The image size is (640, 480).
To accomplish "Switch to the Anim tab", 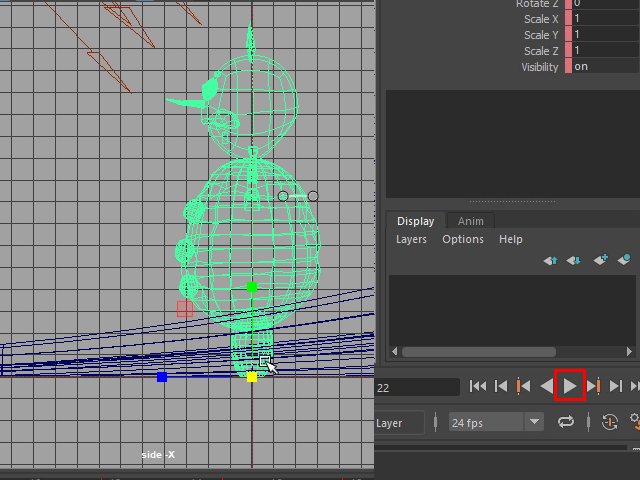I will 470,222.
